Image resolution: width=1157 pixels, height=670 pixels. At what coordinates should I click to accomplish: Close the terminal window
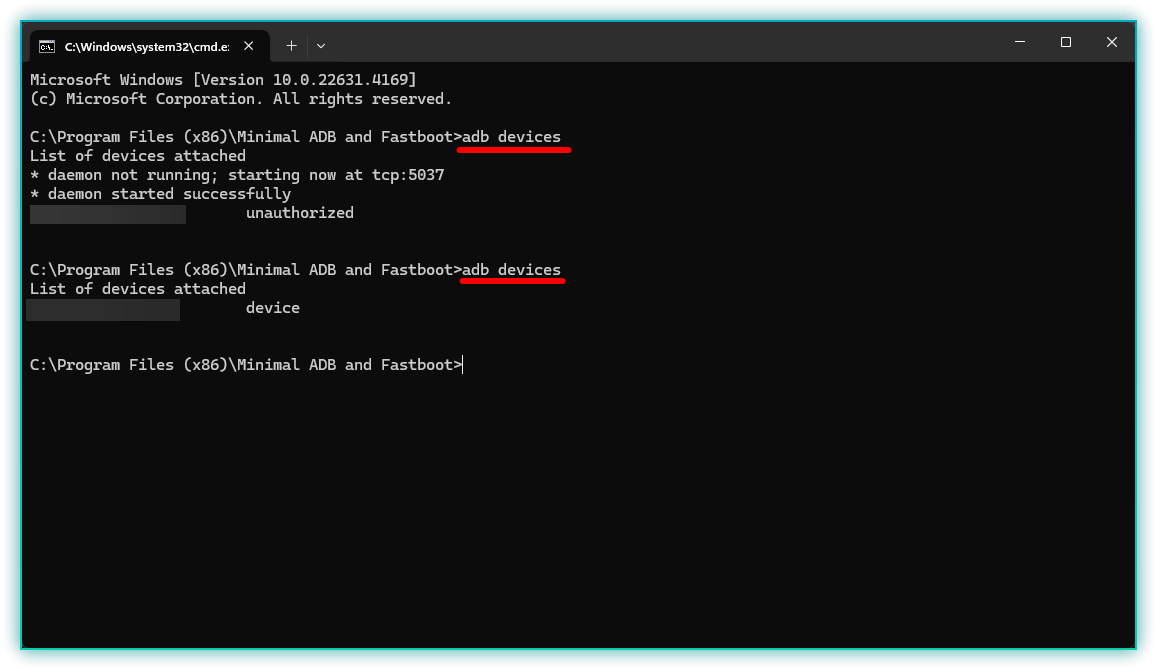[x=1112, y=42]
